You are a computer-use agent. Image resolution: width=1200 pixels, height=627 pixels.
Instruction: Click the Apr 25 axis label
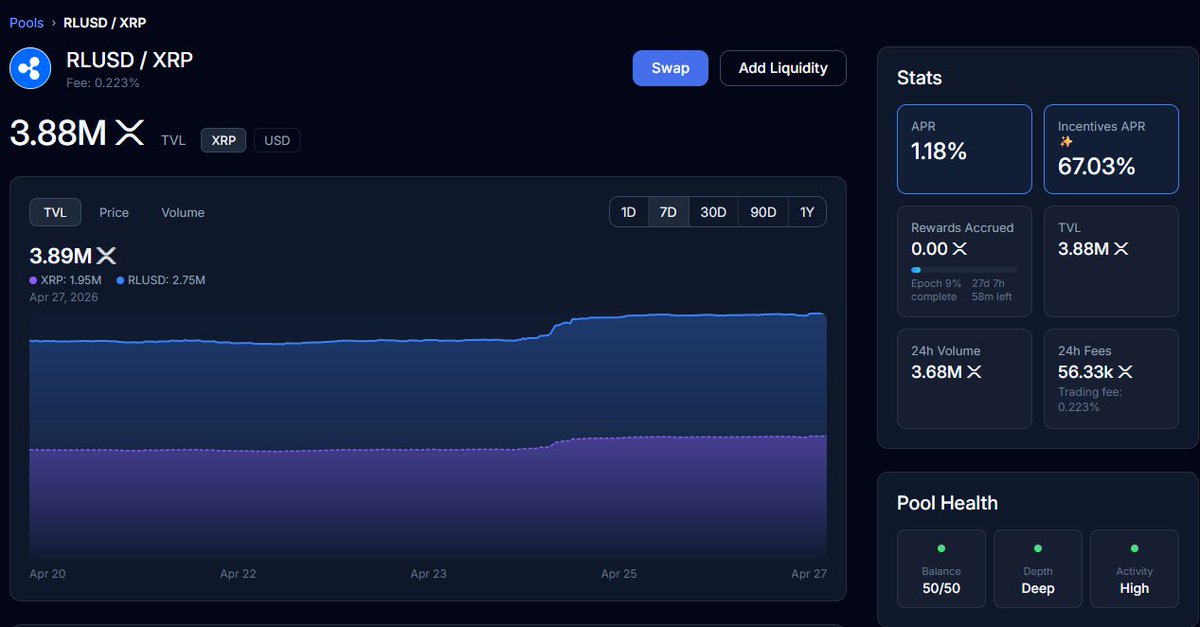click(x=618, y=574)
